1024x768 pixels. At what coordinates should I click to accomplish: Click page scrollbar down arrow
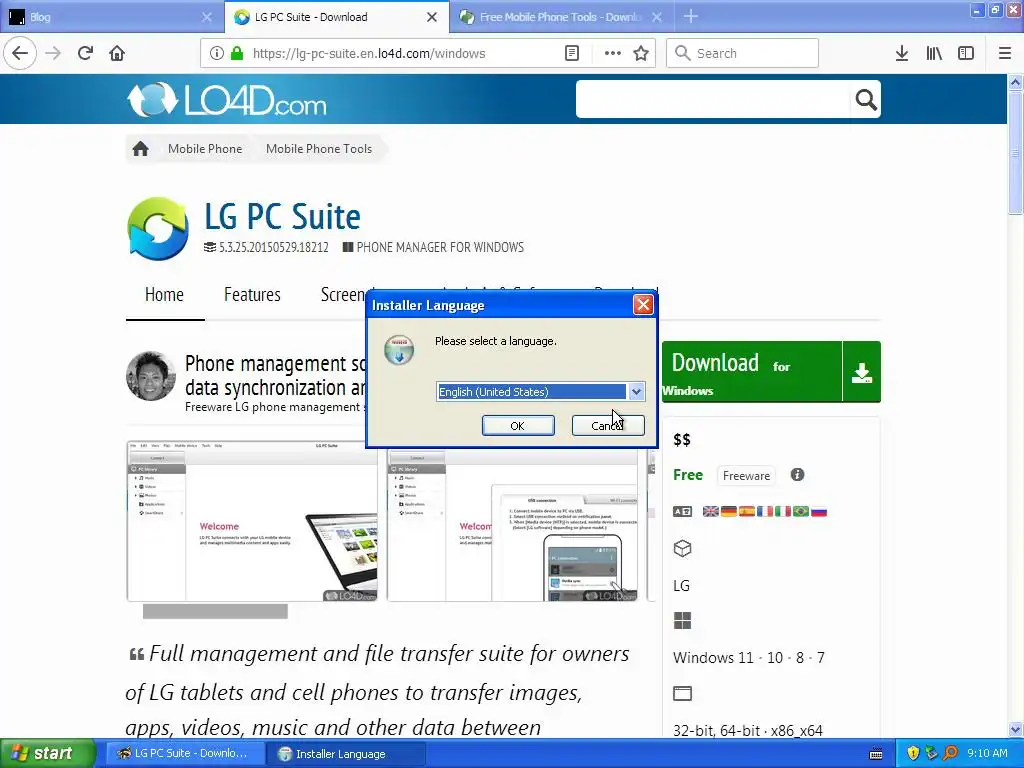[x=1015, y=729]
